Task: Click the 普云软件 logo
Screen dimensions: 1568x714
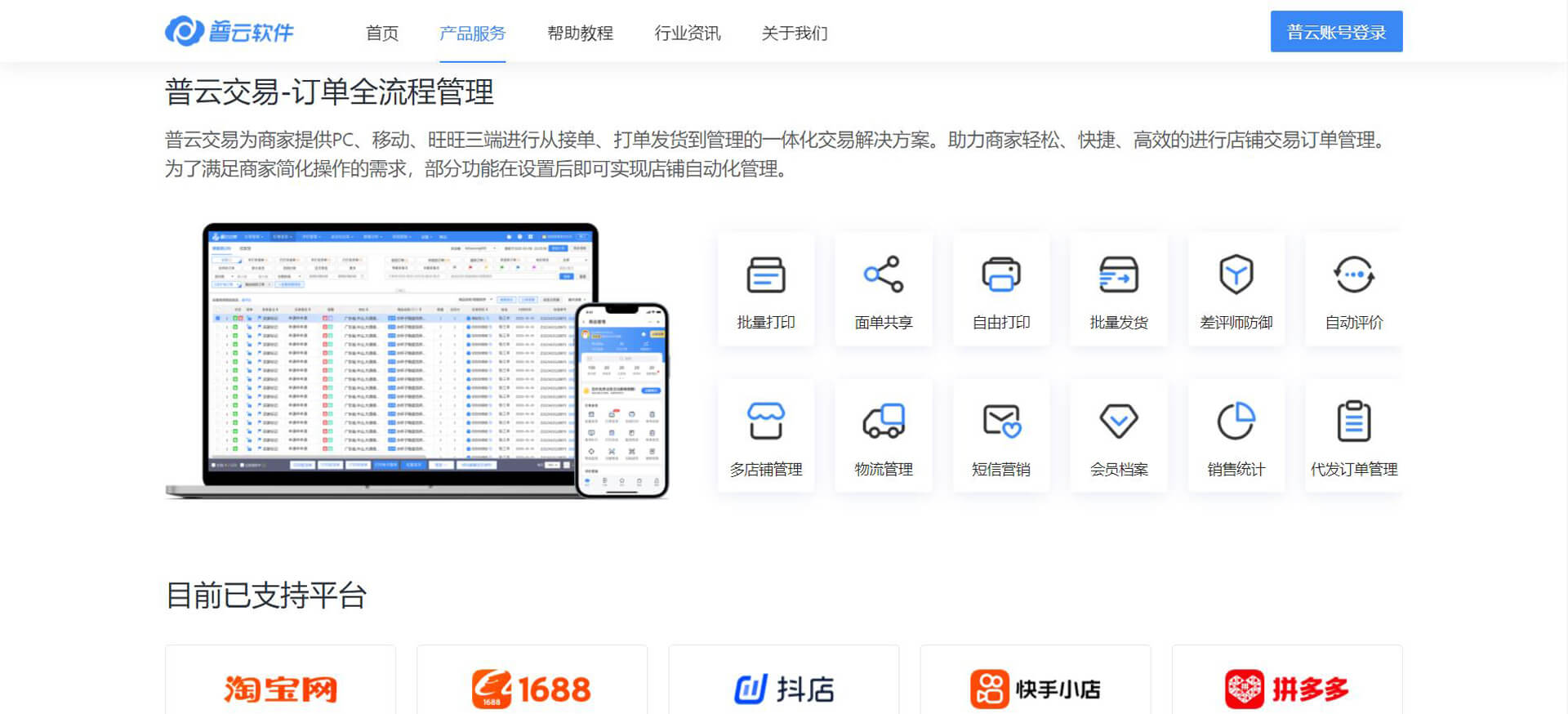Action: click(x=229, y=32)
